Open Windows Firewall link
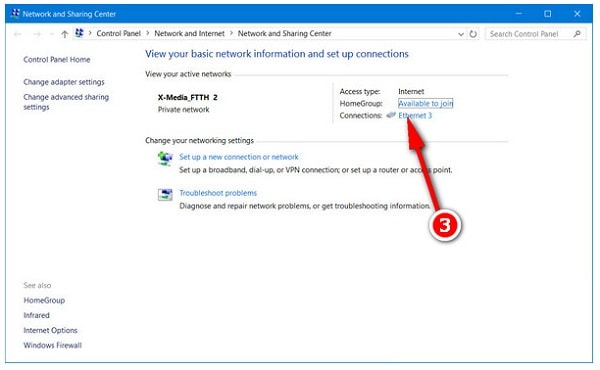Image resolution: width=600 pixels, height=370 pixels. click(52, 345)
